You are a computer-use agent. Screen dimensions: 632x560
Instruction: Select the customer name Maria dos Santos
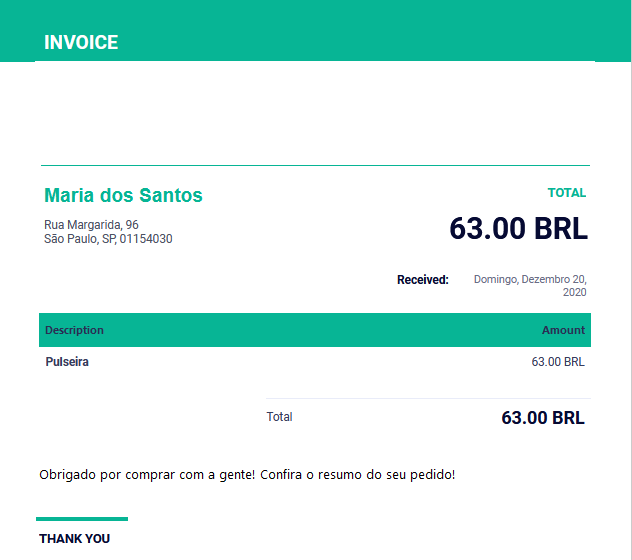click(123, 195)
